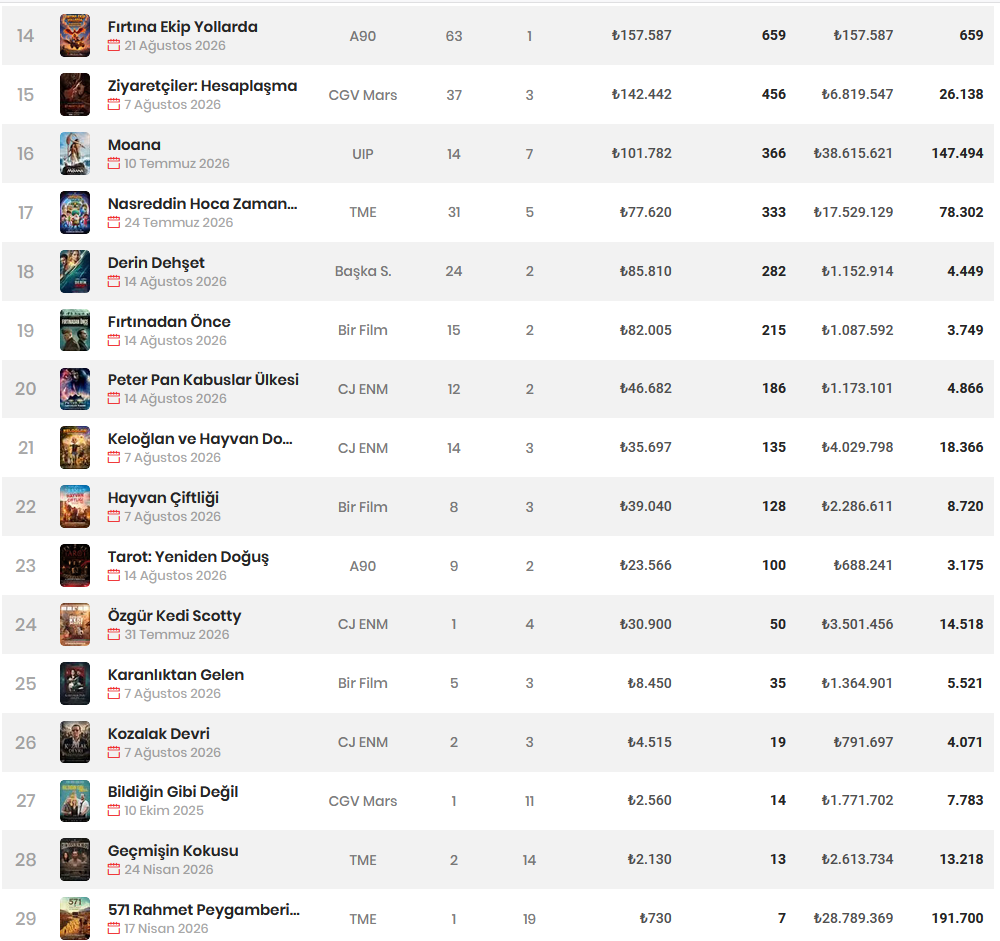Click calendar icon next to 7 Ağustos 2026 under Ziyaretçiler
Screen dimensions: 1000x941
click(x=114, y=105)
